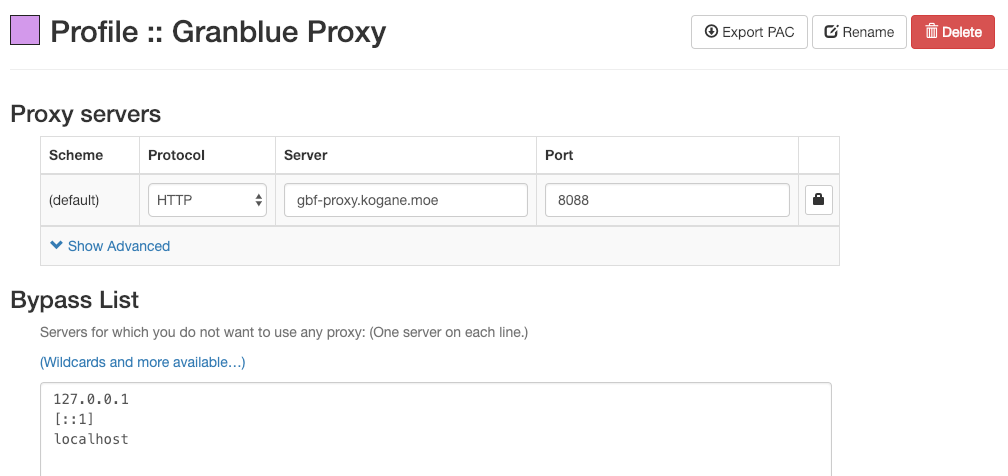
Task: Click the Port field showing 8088
Action: [667, 200]
